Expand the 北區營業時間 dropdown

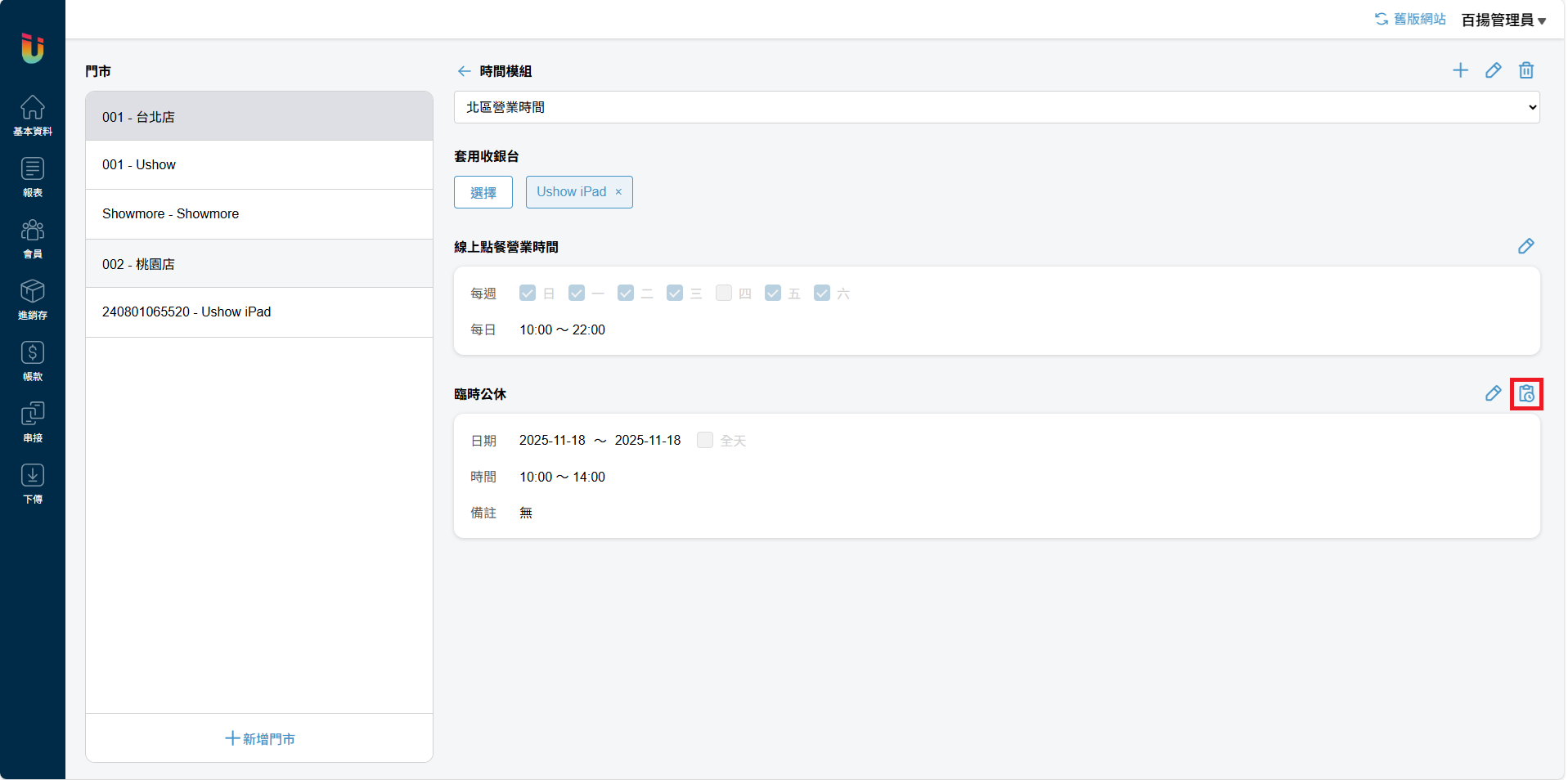(x=996, y=107)
